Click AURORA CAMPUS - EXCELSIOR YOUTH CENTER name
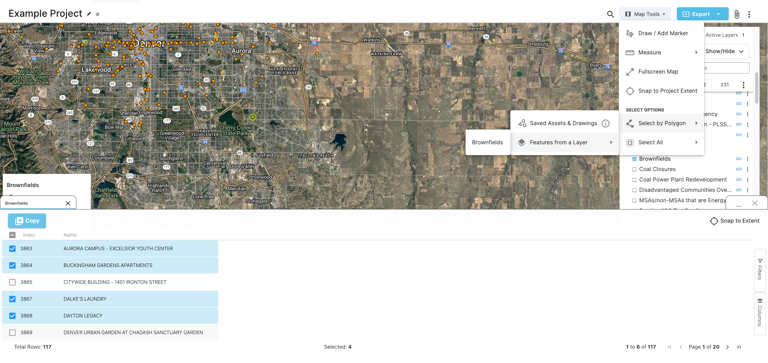Image resolution: width=768 pixels, height=363 pixels. (x=118, y=249)
